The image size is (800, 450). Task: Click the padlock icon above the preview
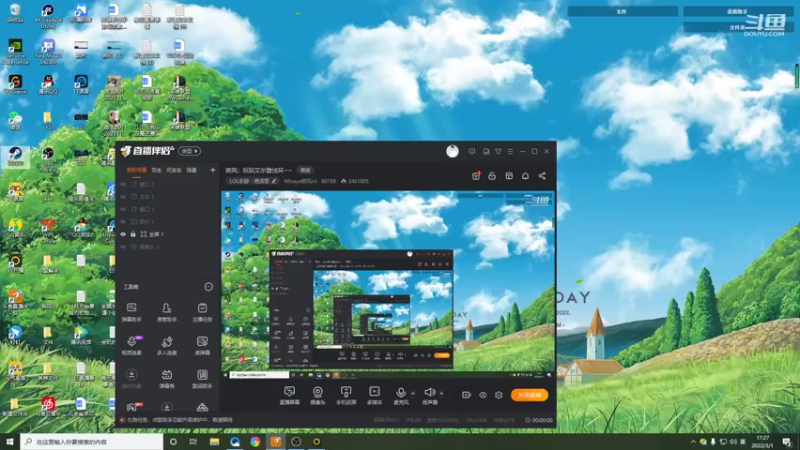(492, 176)
